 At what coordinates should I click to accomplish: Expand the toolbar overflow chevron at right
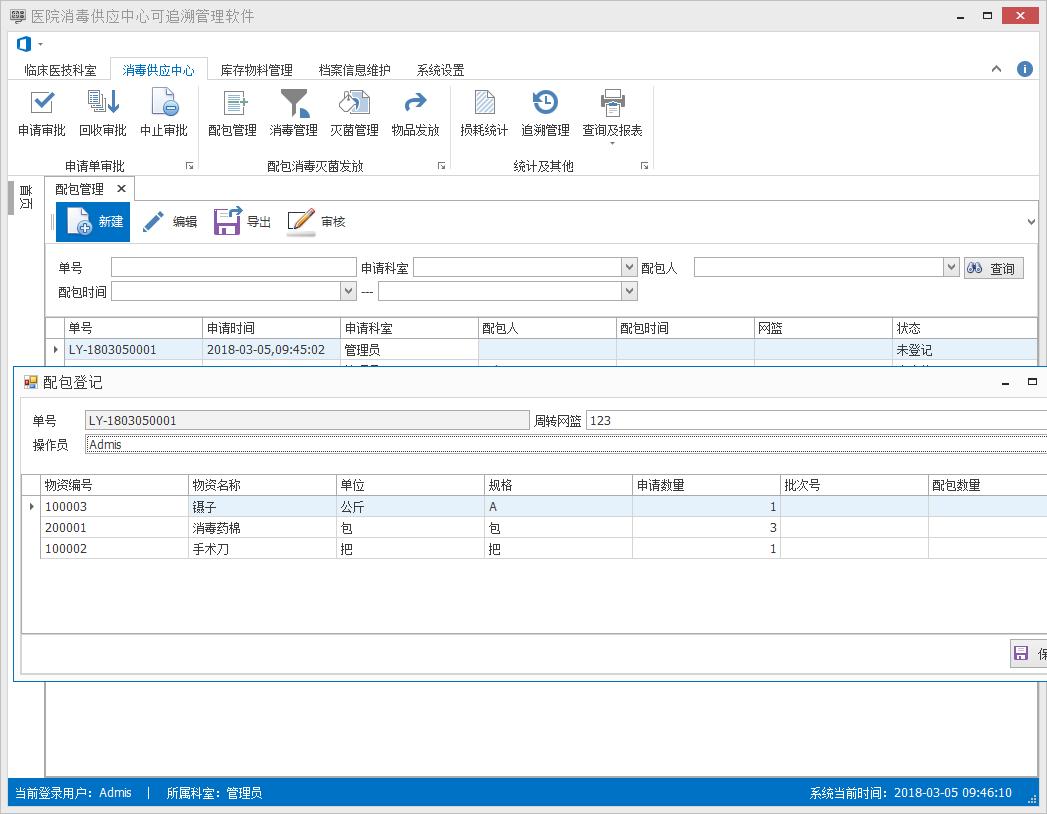tap(1032, 222)
